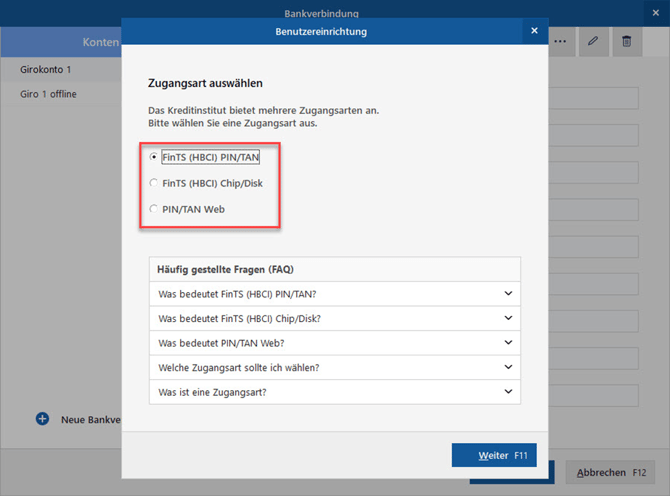Screen dimensions: 670x496
Task: Click the trash can delete icon
Action: 627,41
